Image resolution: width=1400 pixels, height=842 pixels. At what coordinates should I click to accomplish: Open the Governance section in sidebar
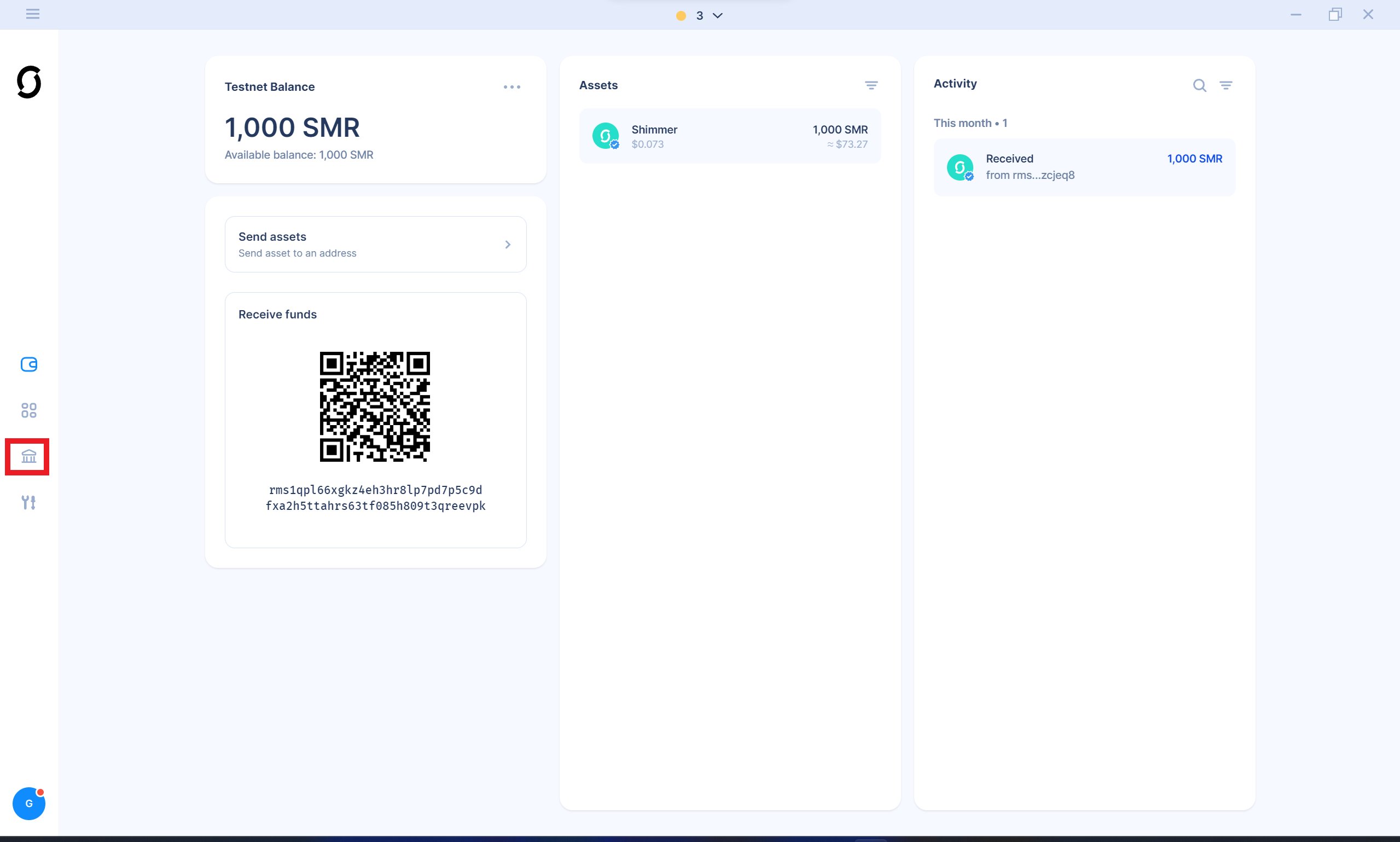click(28, 456)
